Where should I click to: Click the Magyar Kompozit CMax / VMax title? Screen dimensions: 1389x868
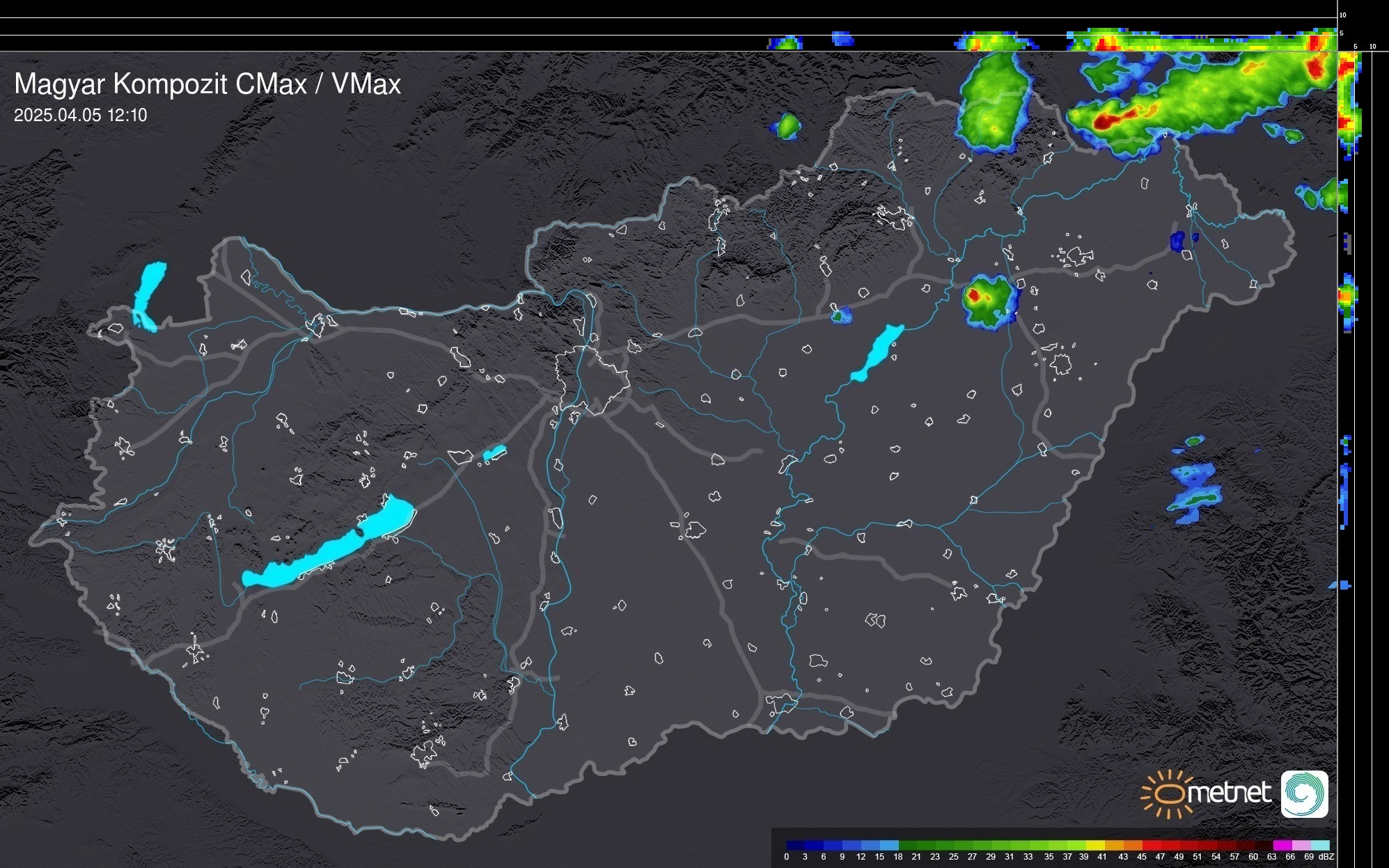(207, 84)
